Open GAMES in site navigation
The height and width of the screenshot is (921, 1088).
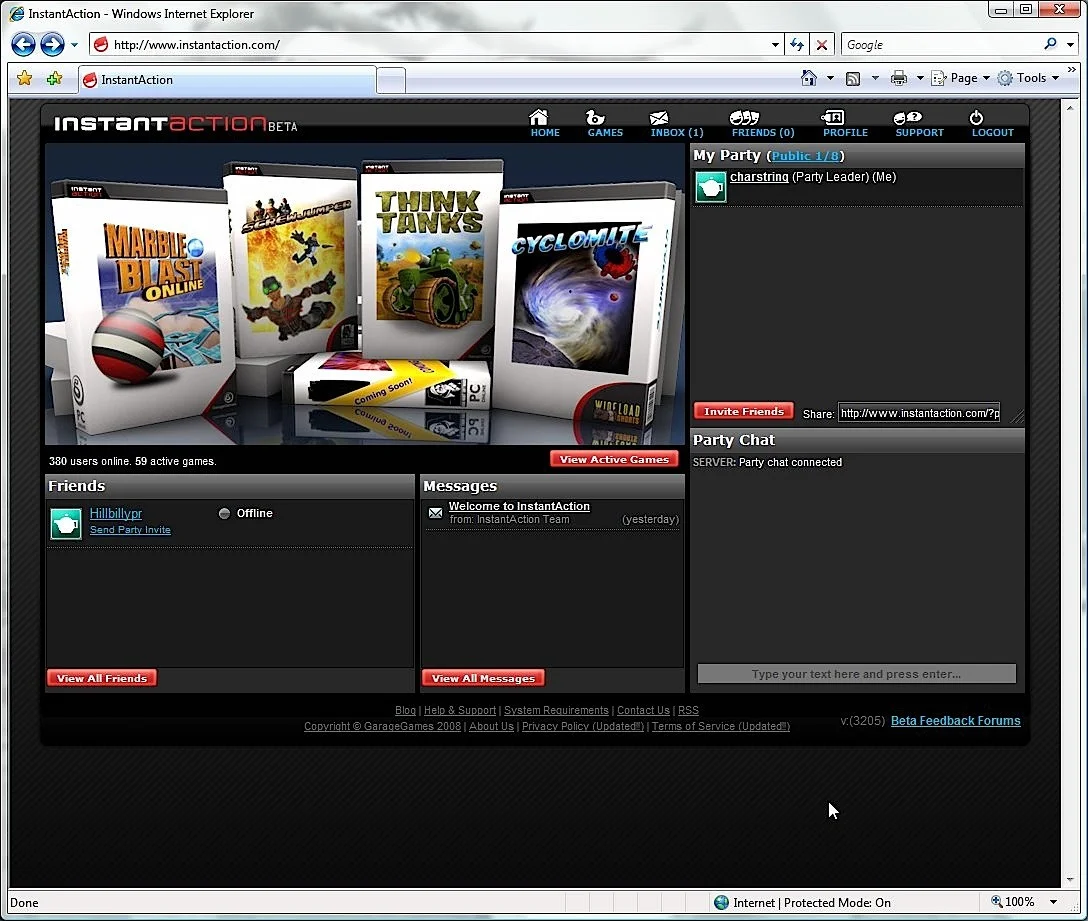click(x=604, y=124)
